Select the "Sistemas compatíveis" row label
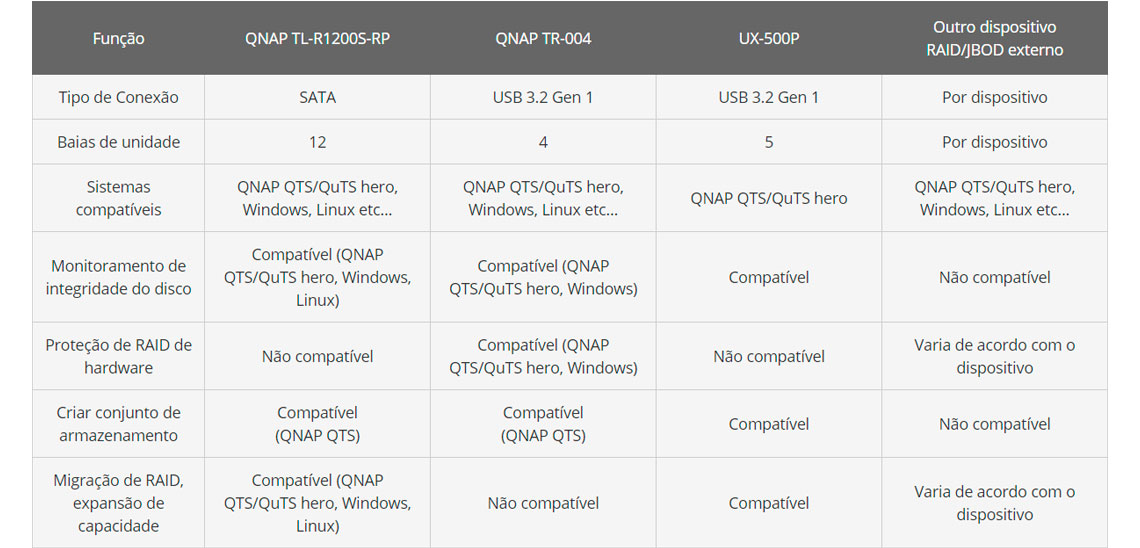This screenshot has height=548, width=1140. pyautogui.click(x=118, y=198)
